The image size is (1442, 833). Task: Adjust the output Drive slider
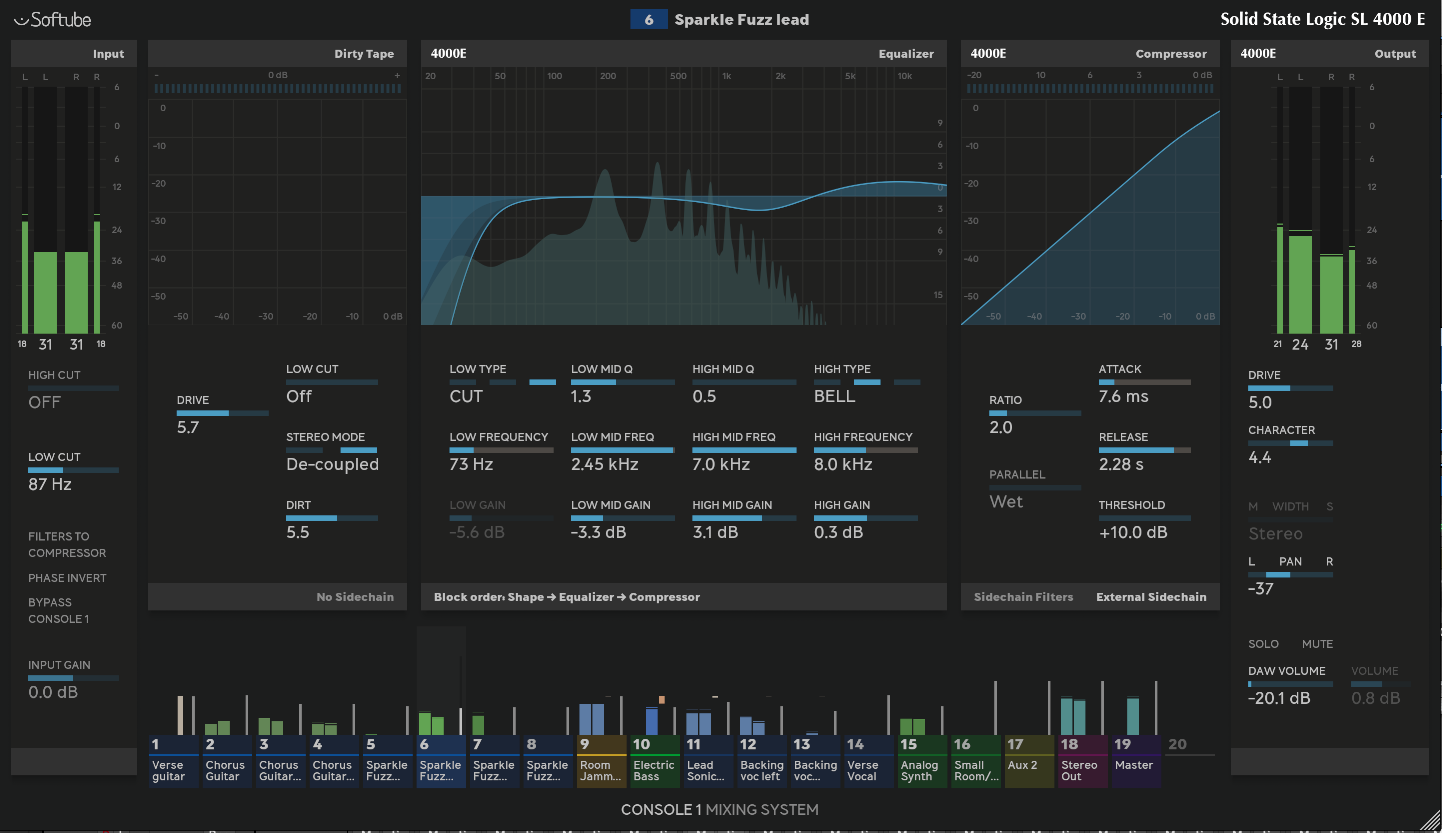1291,388
